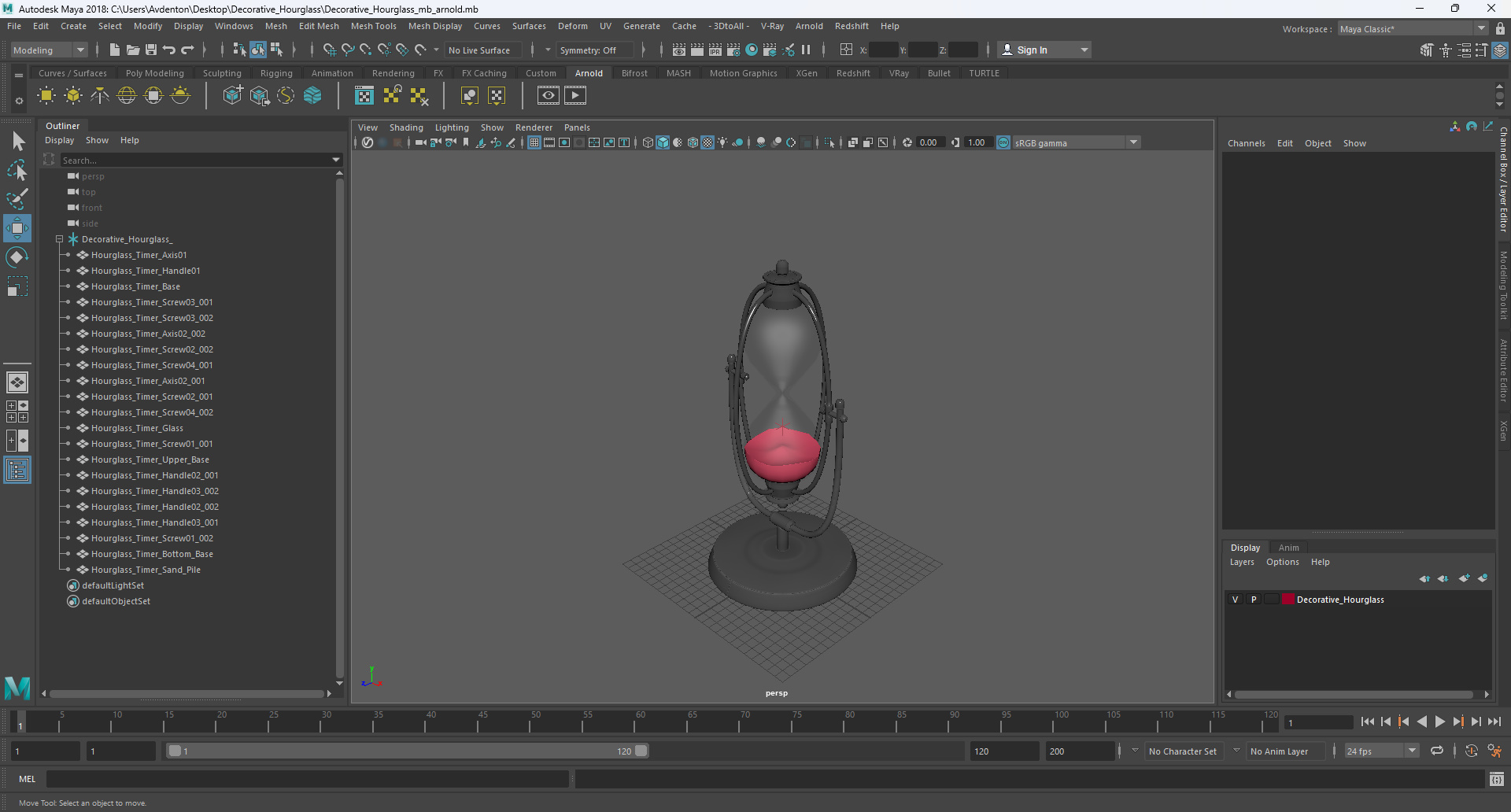
Task: Open the sRGB gamma view transform dropdown
Action: click(x=1076, y=142)
